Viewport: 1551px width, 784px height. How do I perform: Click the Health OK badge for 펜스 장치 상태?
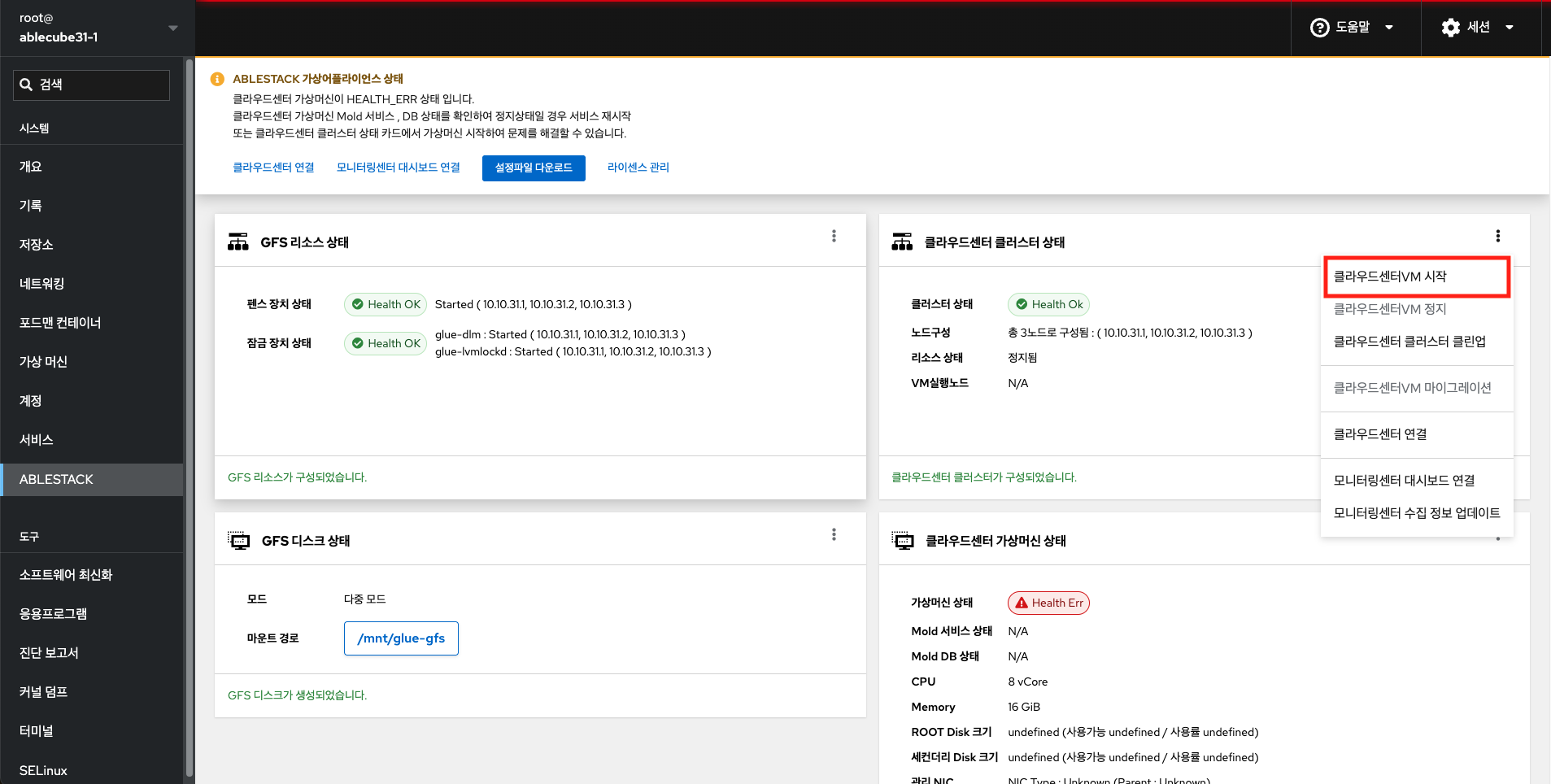pyautogui.click(x=385, y=303)
